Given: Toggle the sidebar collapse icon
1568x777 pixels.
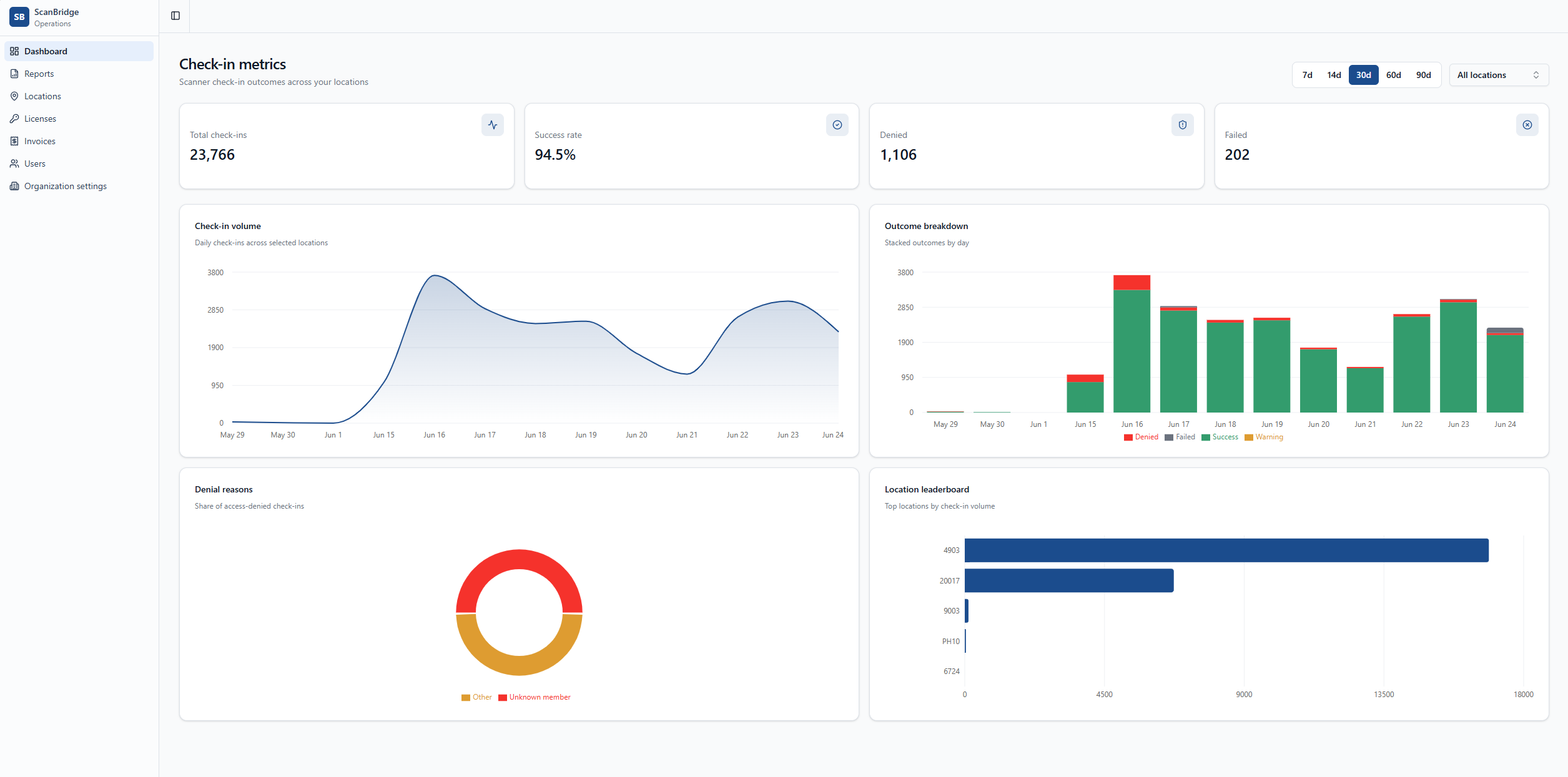Looking at the screenshot, I should pos(175,16).
